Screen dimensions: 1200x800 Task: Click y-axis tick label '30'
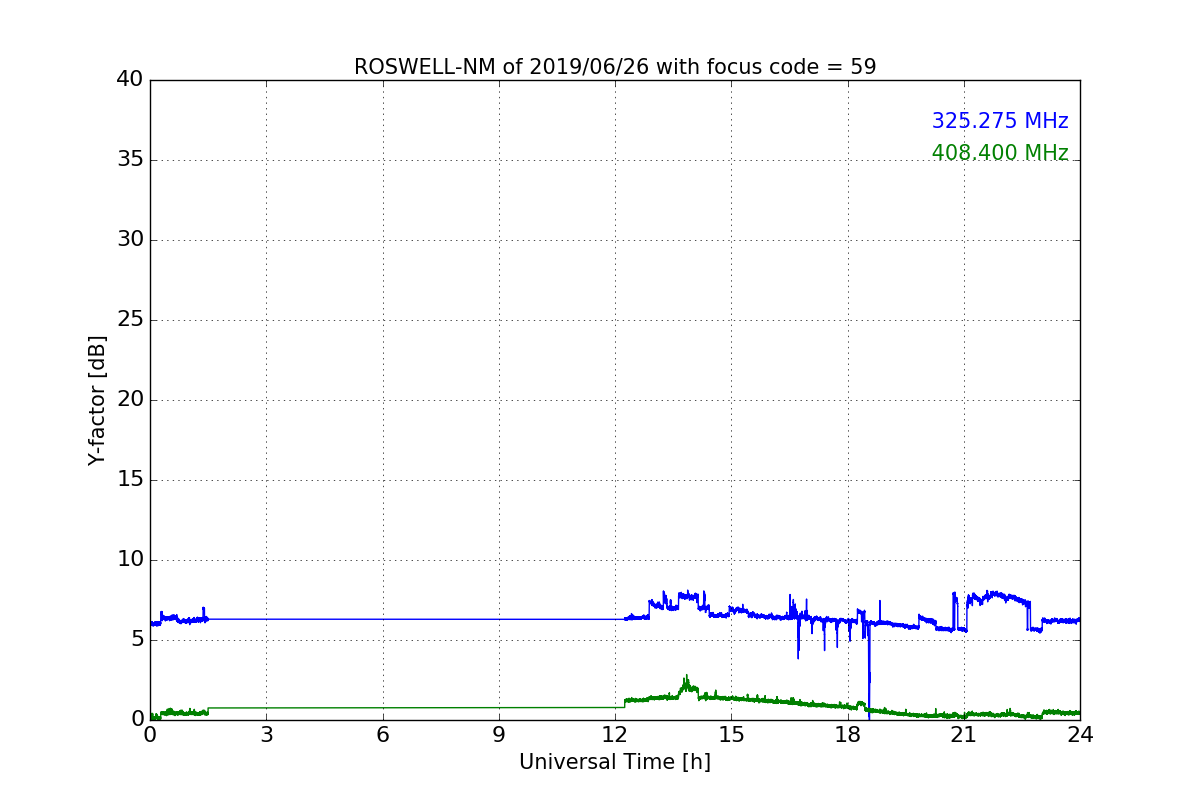[x=130, y=239]
